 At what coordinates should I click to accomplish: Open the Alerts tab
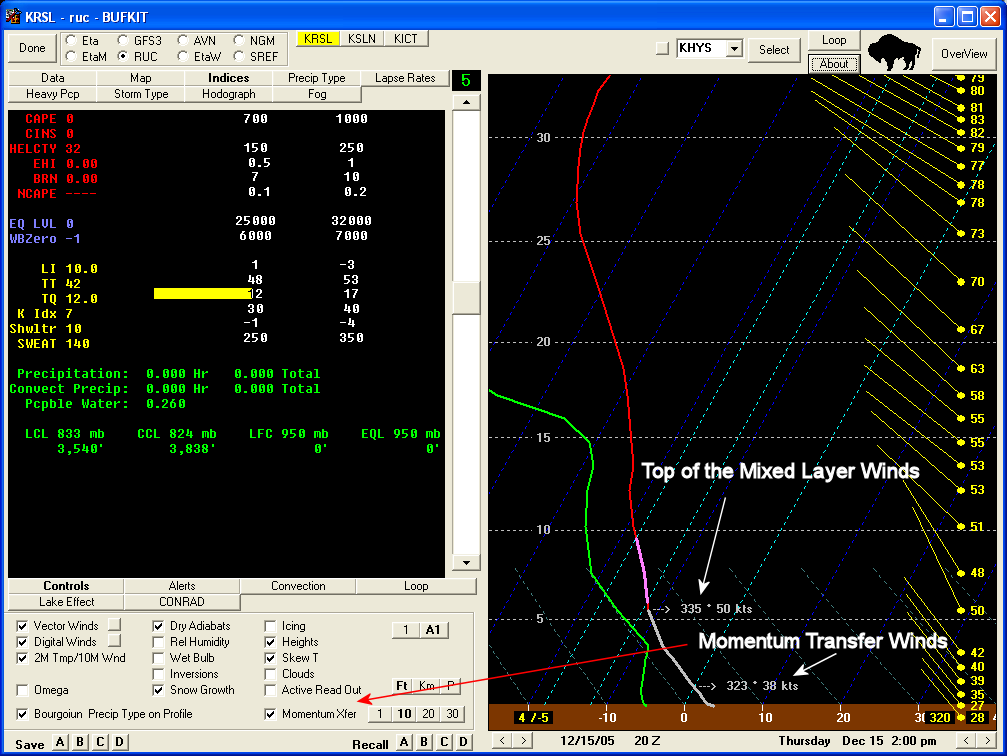182,586
